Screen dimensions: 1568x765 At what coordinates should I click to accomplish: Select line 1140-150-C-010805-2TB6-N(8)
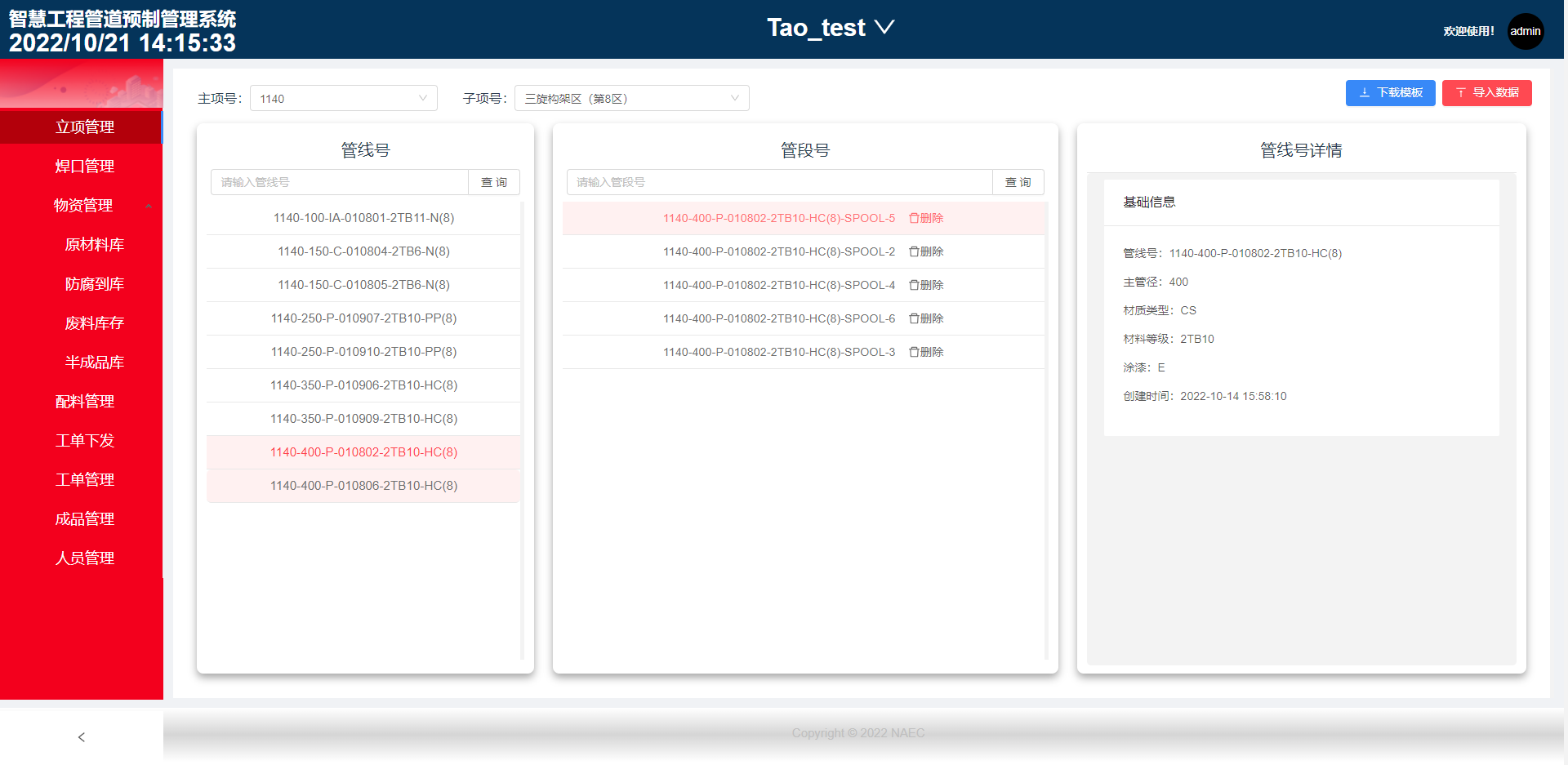pos(363,285)
